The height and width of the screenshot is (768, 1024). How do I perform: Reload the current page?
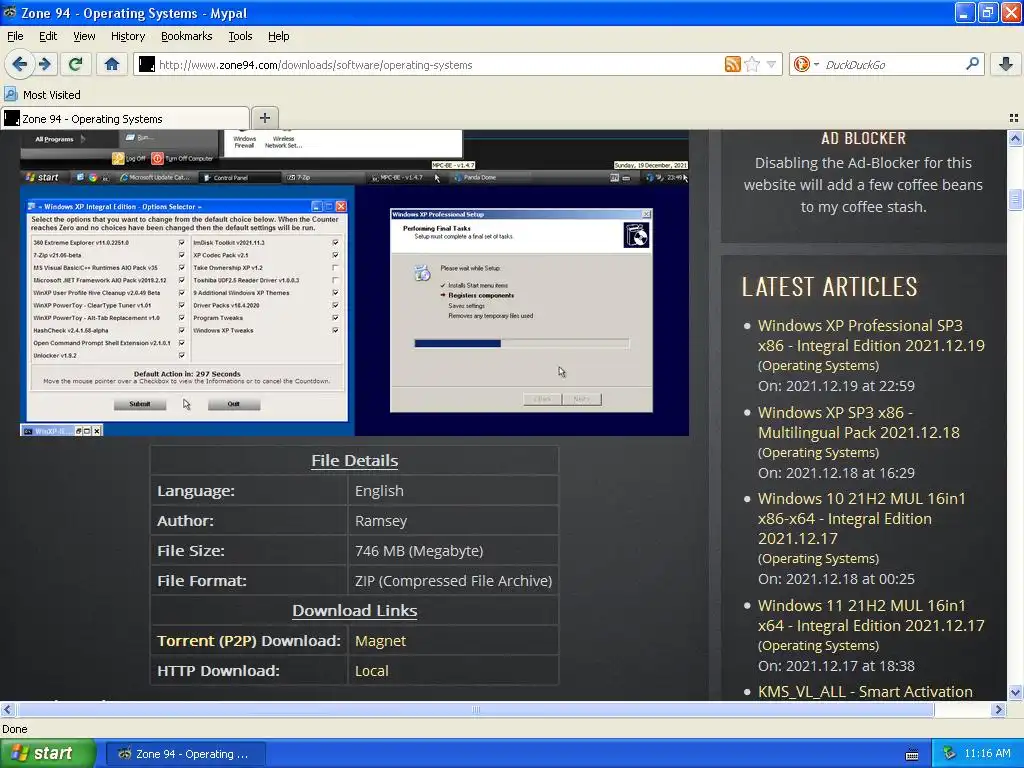click(76, 64)
